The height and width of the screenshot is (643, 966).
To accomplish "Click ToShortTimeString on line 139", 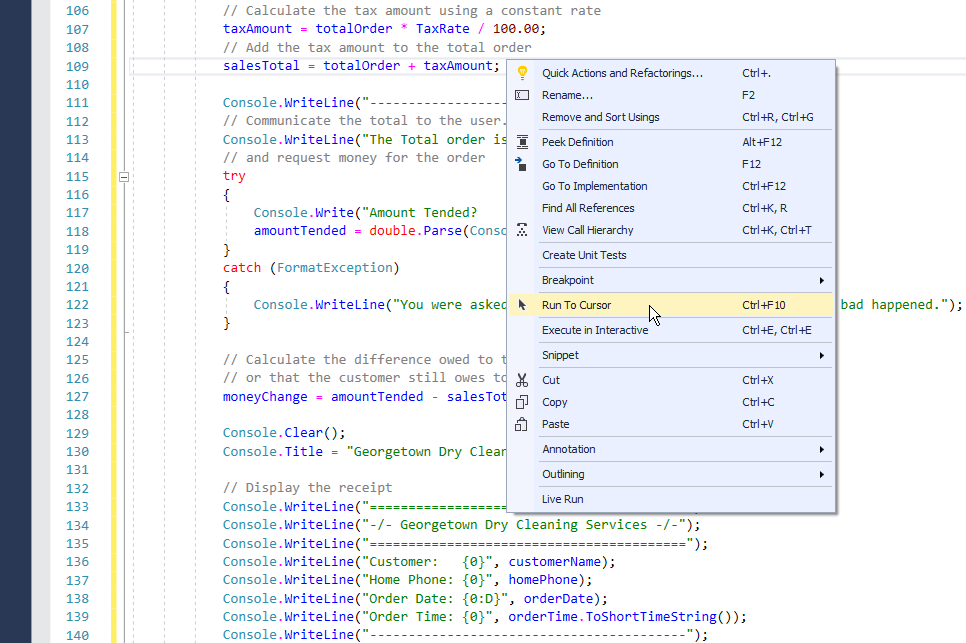I will pyautogui.click(x=651, y=617).
